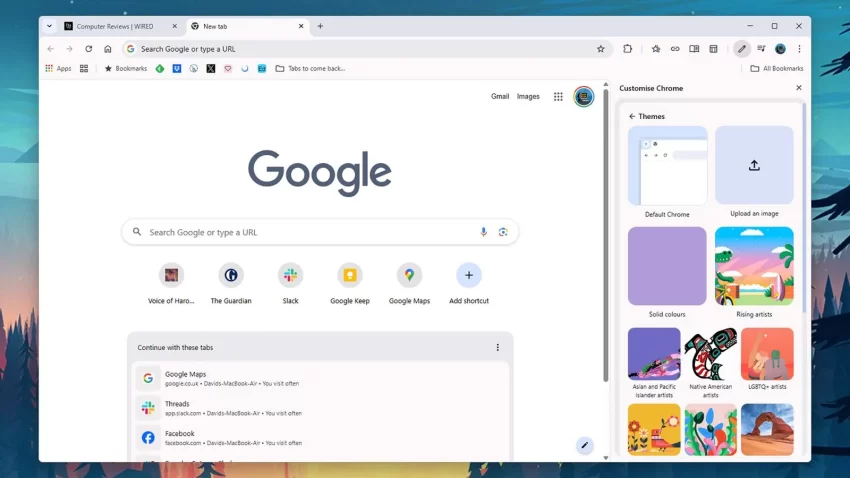
Task: Open the home page via the house icon
Action: coord(108,49)
